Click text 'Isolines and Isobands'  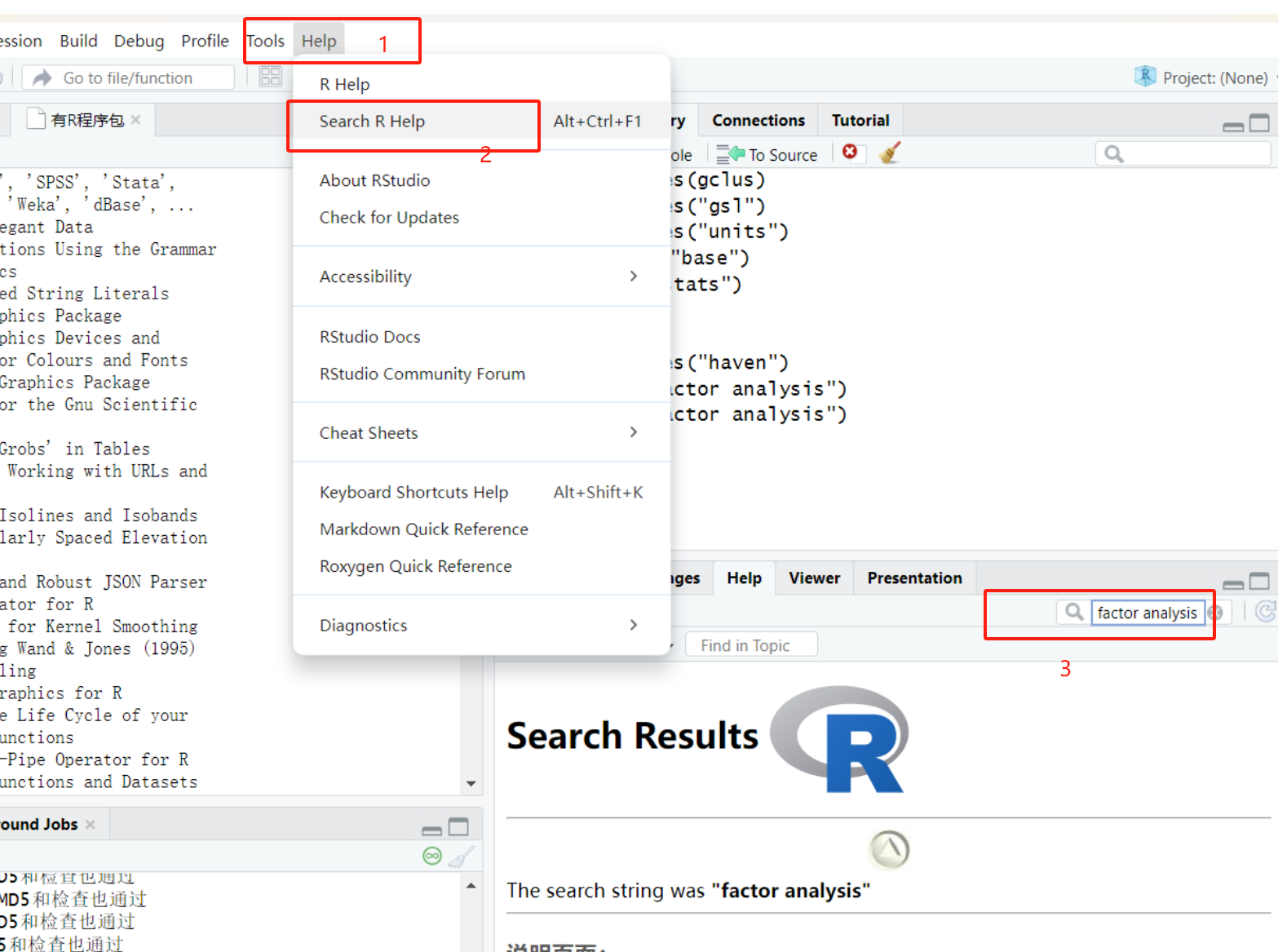(x=99, y=516)
